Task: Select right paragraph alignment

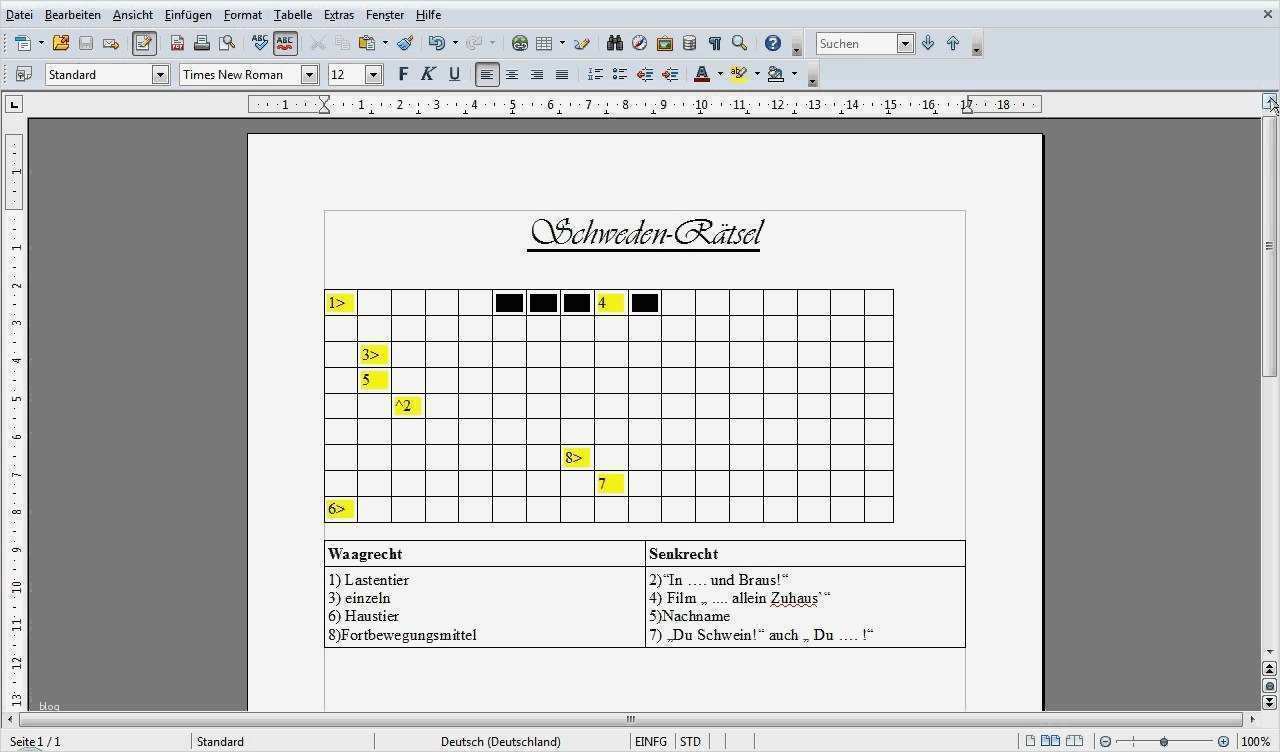Action: (537, 74)
